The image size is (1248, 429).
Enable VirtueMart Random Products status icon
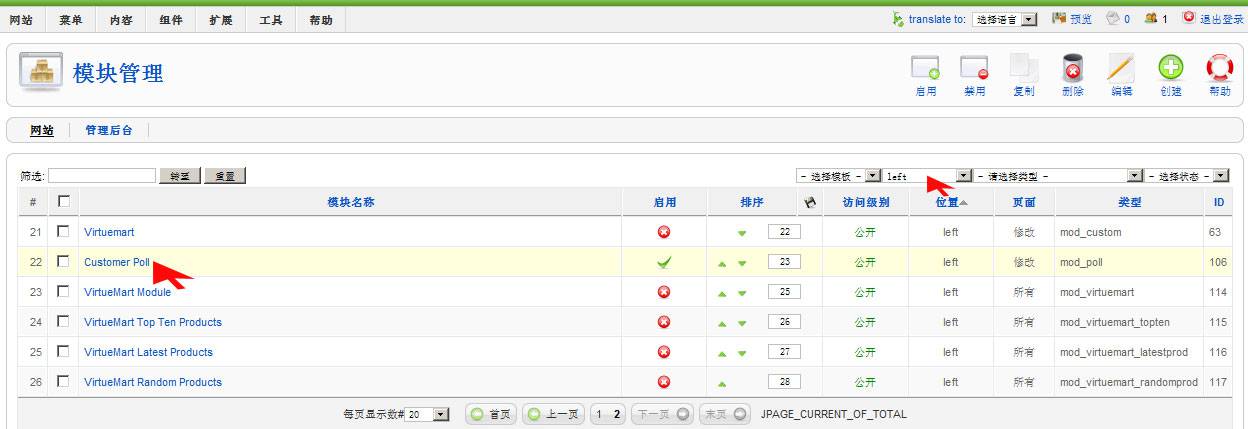[663, 382]
